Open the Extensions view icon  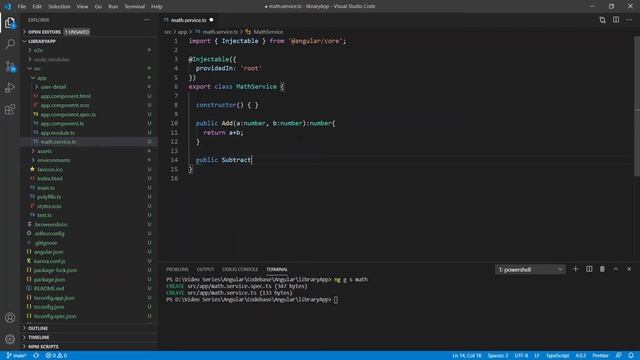pyautogui.click(x=10, y=109)
